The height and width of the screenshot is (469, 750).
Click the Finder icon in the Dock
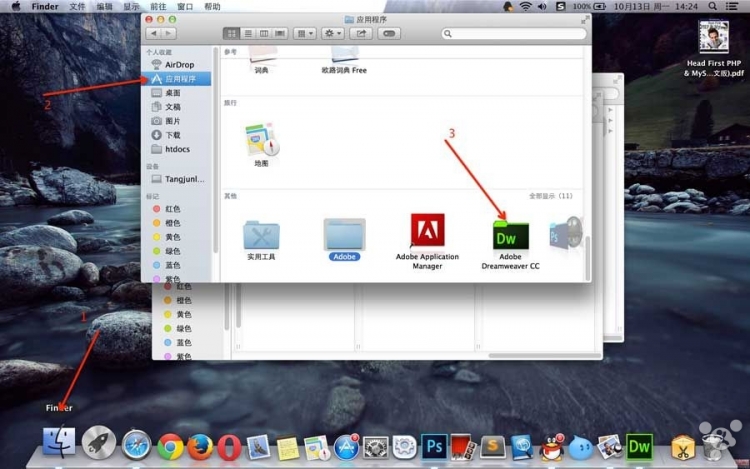pos(60,443)
